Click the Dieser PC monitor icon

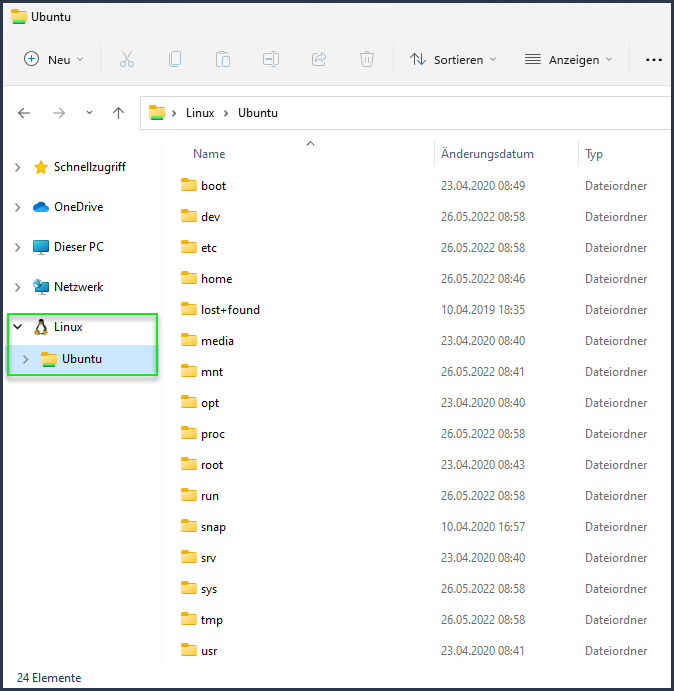coord(41,247)
